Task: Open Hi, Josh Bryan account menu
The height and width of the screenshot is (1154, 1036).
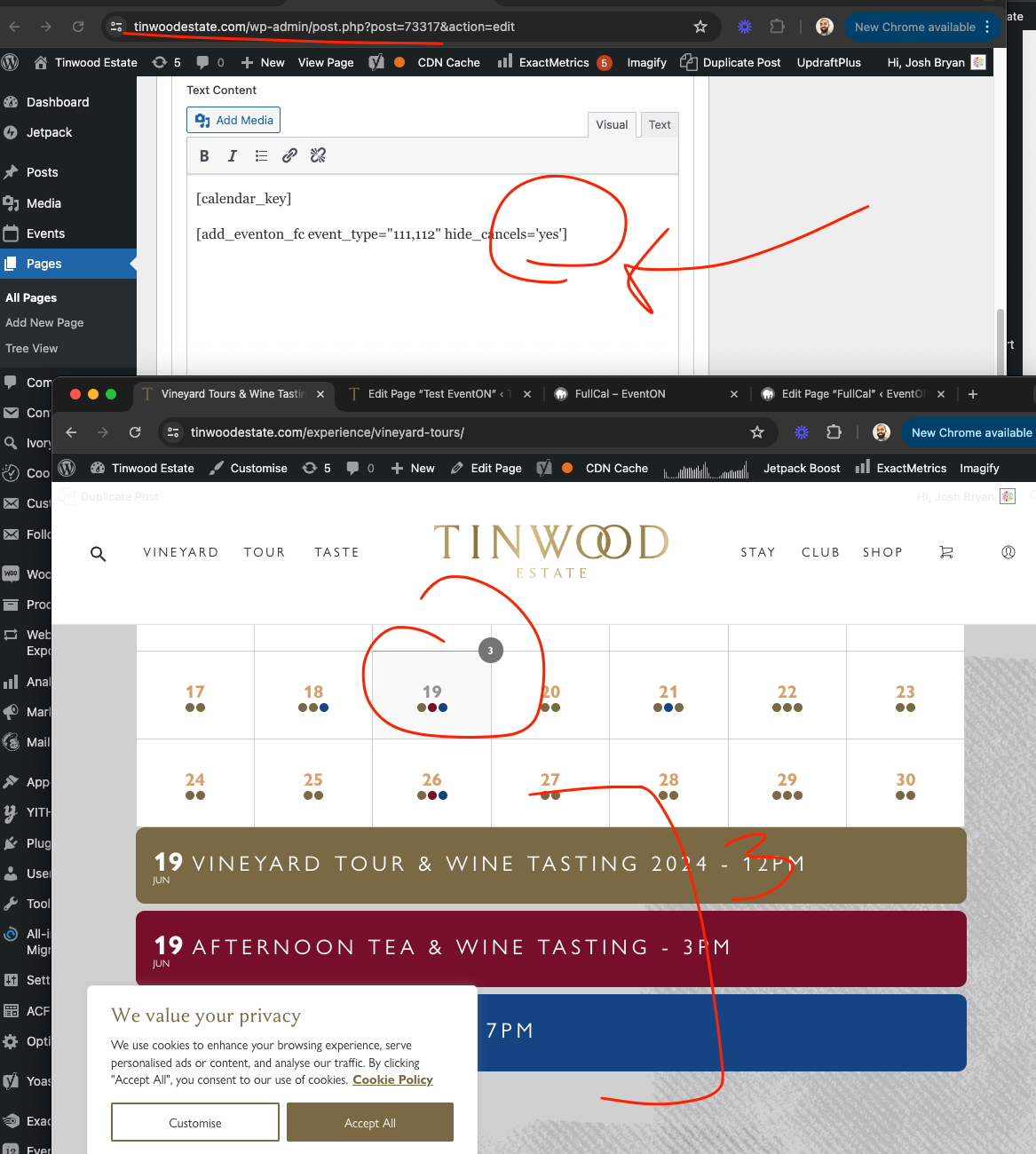Action: [x=937, y=62]
